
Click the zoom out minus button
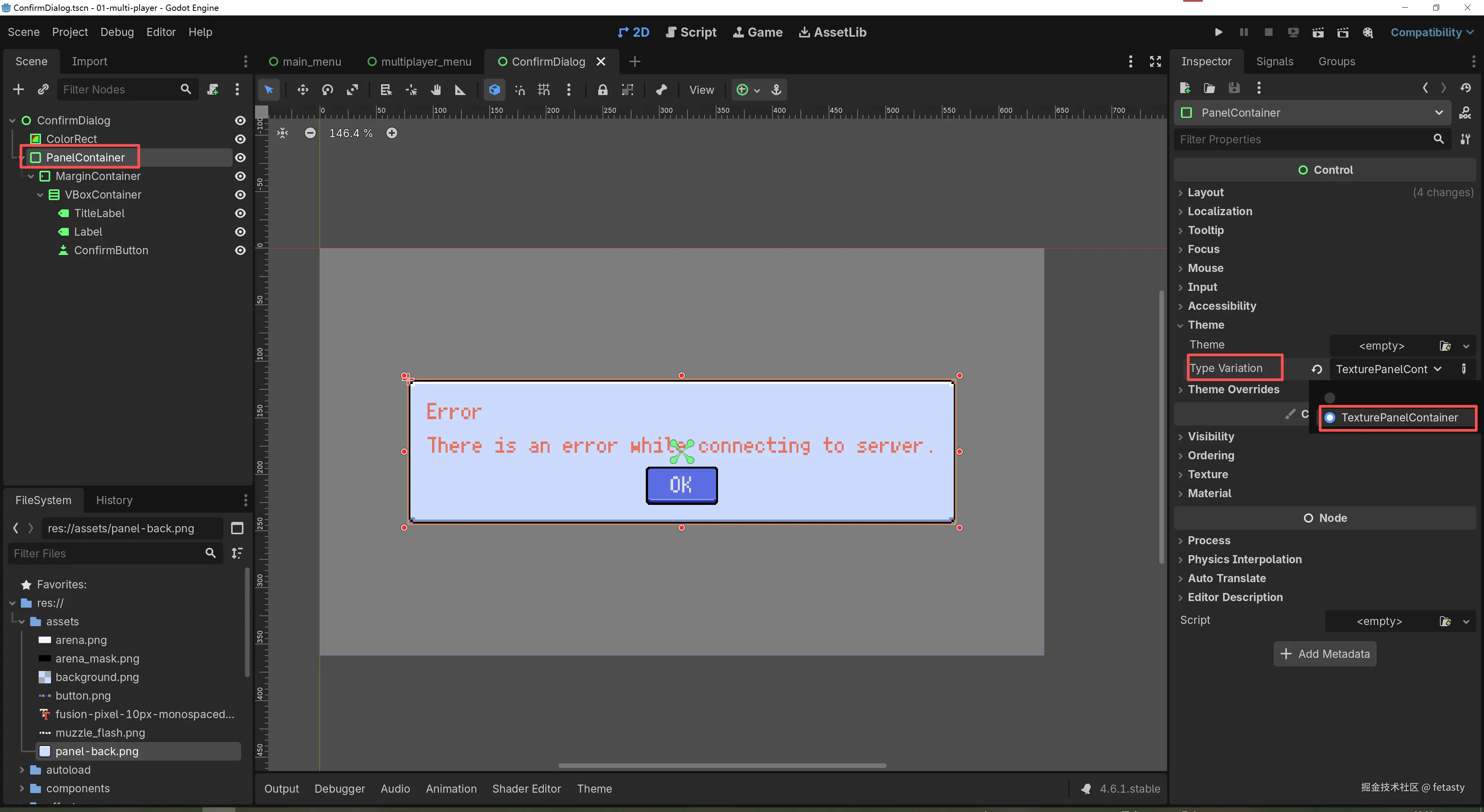point(310,133)
